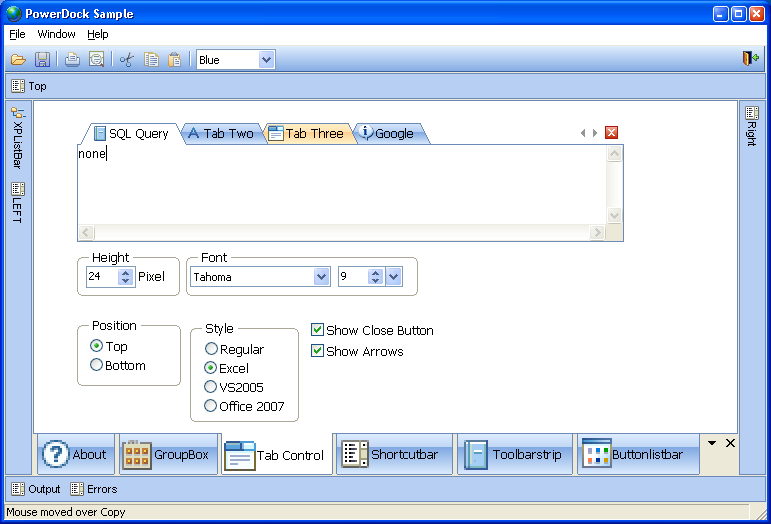Expand the font size dropdown arrow
Image resolution: width=771 pixels, height=524 pixels.
click(x=394, y=277)
